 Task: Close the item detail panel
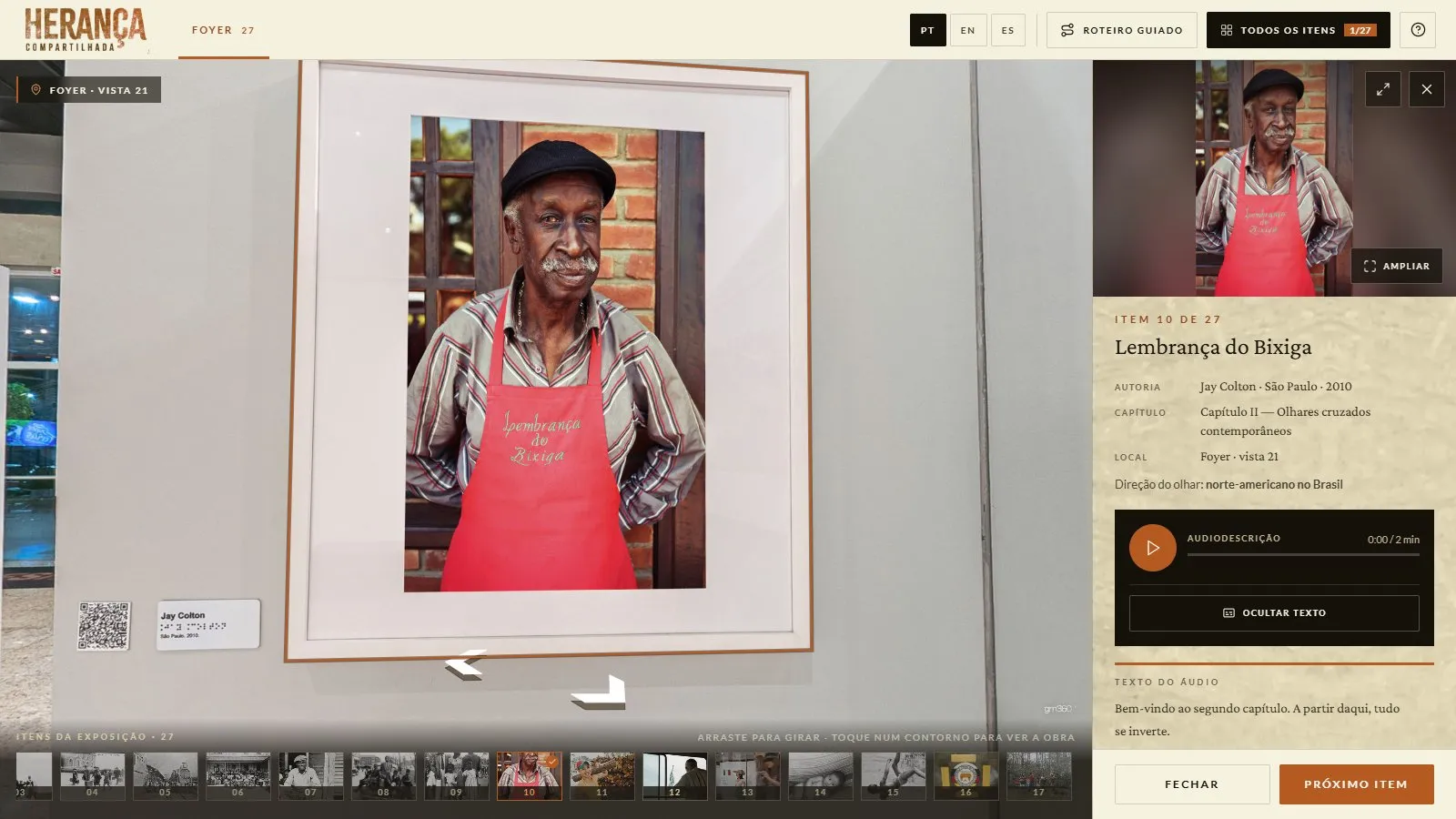(1426, 89)
